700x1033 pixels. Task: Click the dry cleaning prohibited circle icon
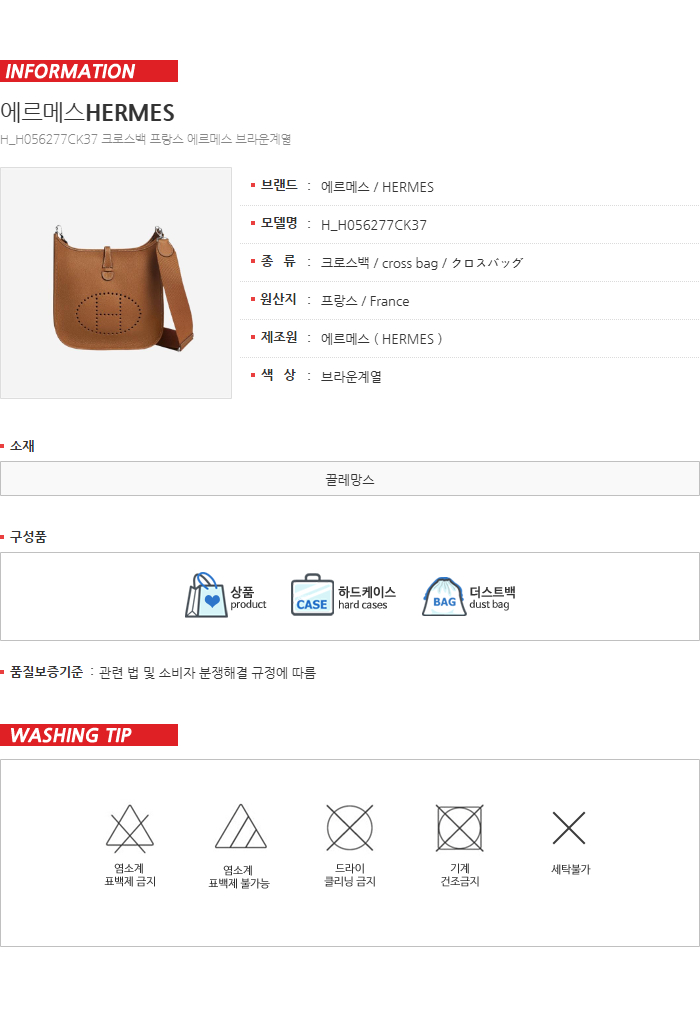350,827
